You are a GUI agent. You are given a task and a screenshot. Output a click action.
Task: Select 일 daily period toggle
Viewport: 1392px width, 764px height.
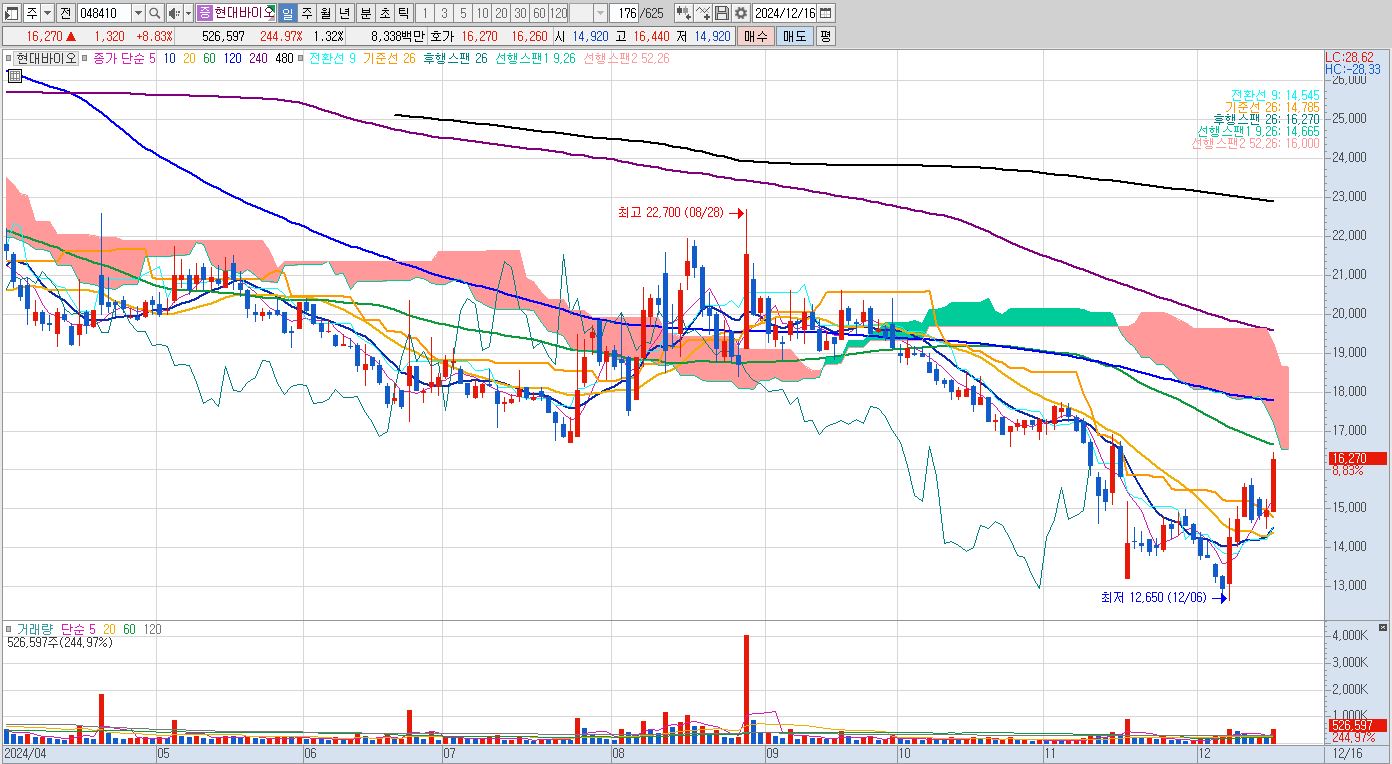coord(287,13)
